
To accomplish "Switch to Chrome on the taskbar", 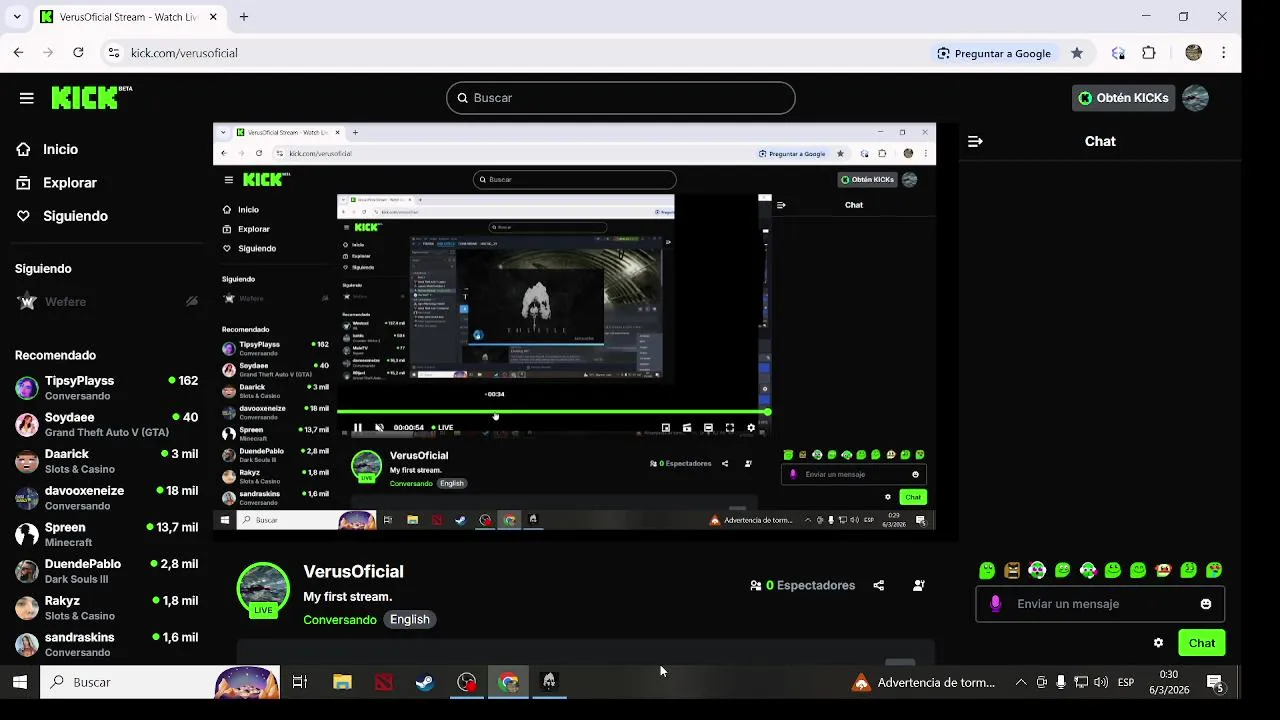I will click(509, 682).
